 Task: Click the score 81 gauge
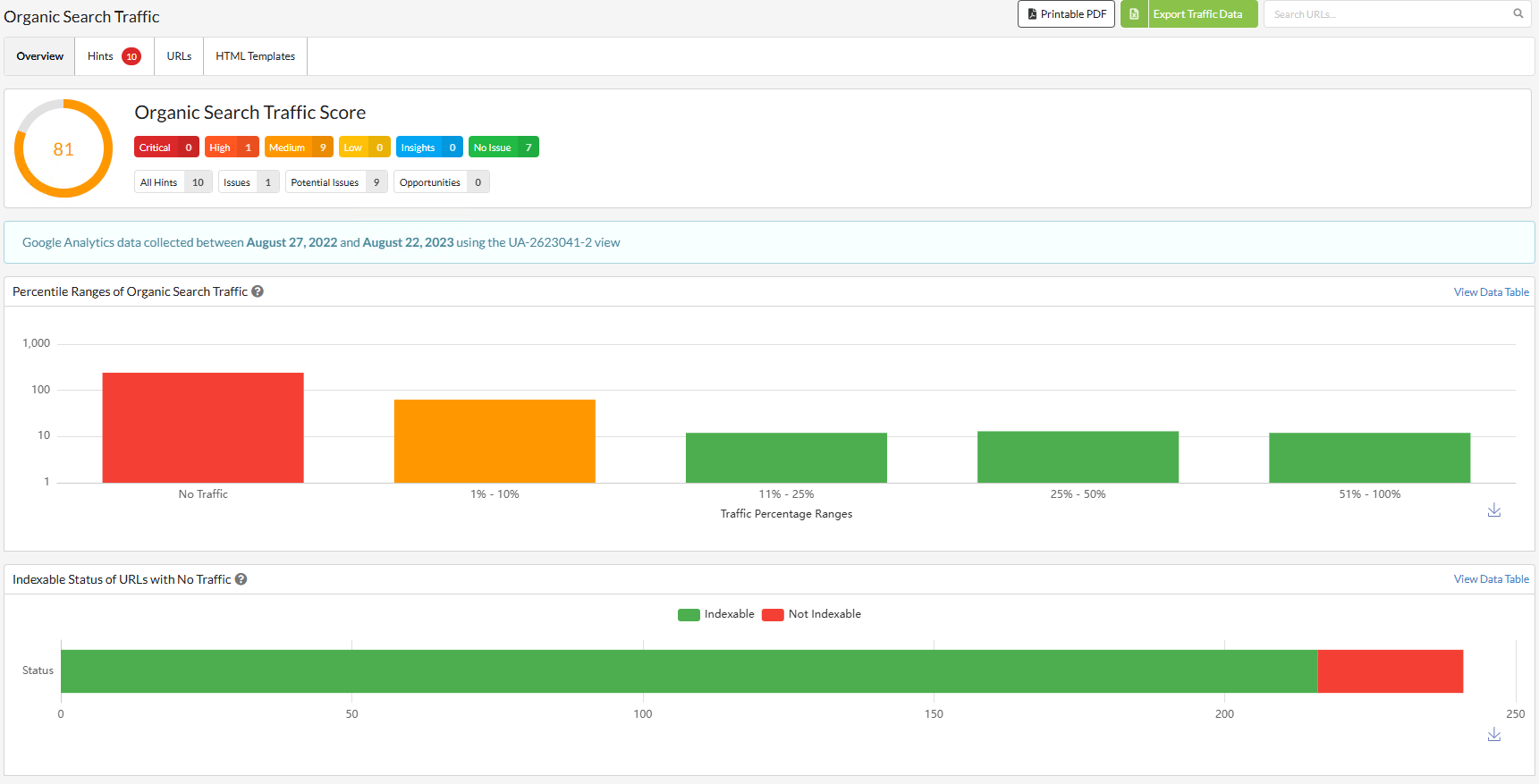pyautogui.click(x=63, y=148)
